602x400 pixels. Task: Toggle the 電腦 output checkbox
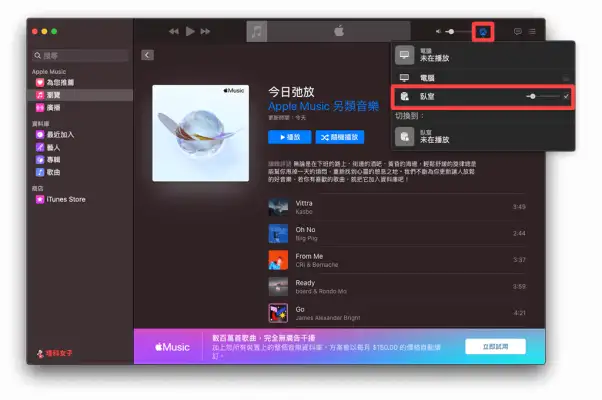(x=566, y=78)
